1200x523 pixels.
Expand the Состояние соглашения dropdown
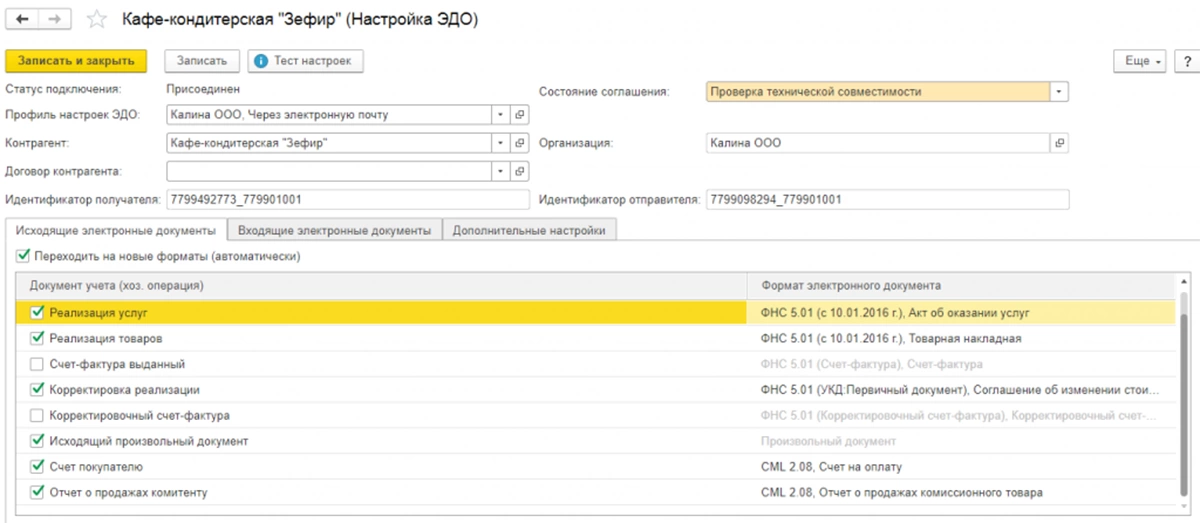pyautogui.click(x=1059, y=92)
